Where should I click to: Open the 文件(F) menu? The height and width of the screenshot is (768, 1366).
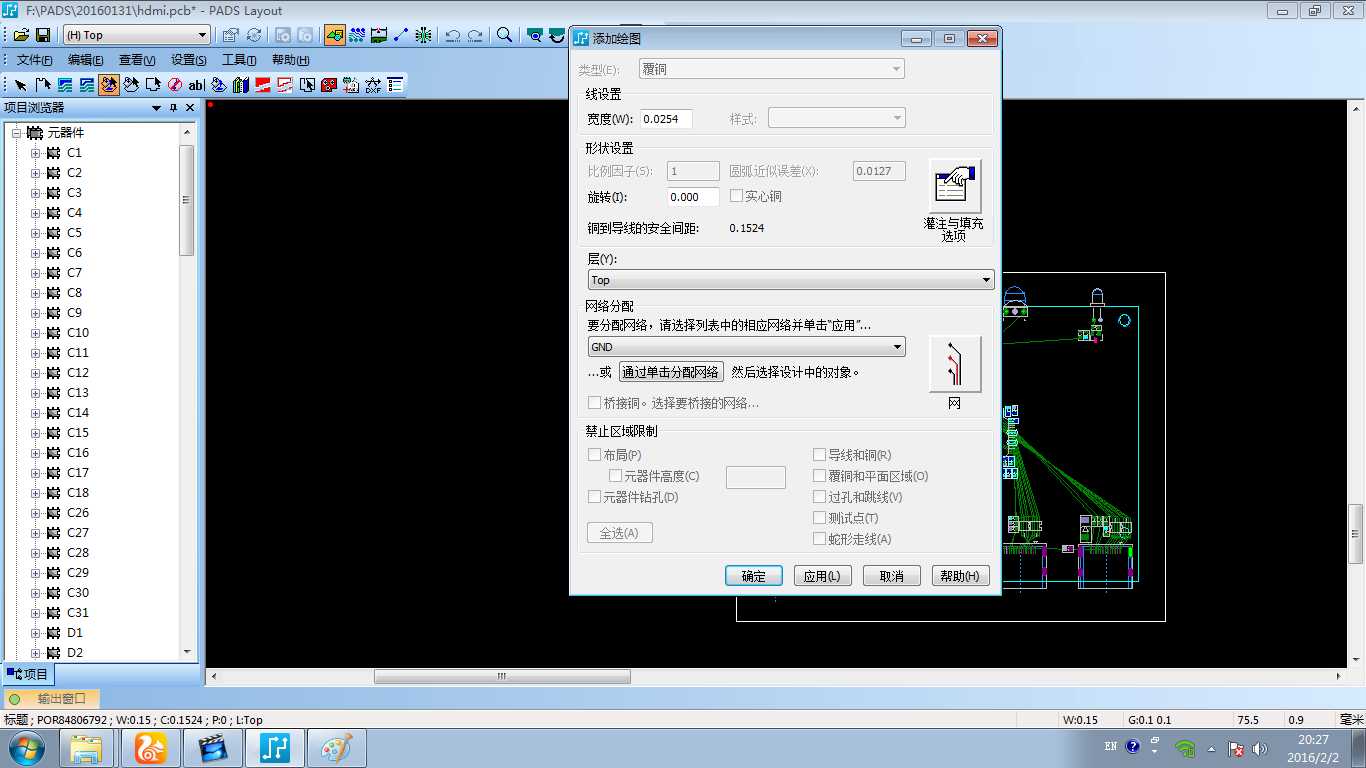pyautogui.click(x=35, y=60)
